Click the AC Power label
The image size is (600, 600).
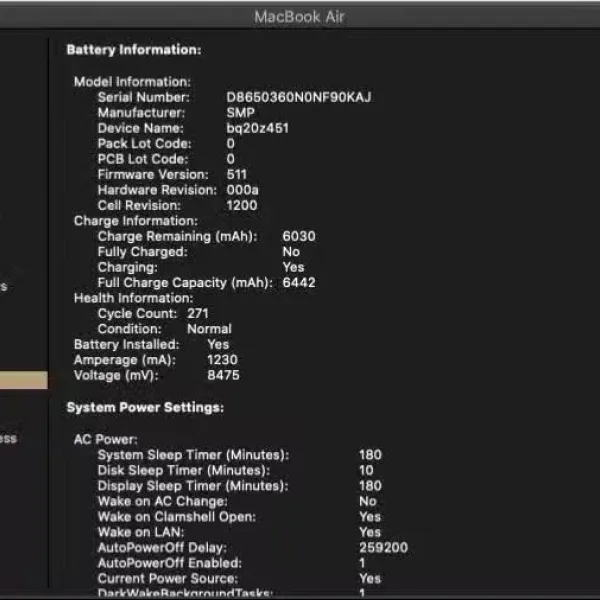click(x=105, y=439)
